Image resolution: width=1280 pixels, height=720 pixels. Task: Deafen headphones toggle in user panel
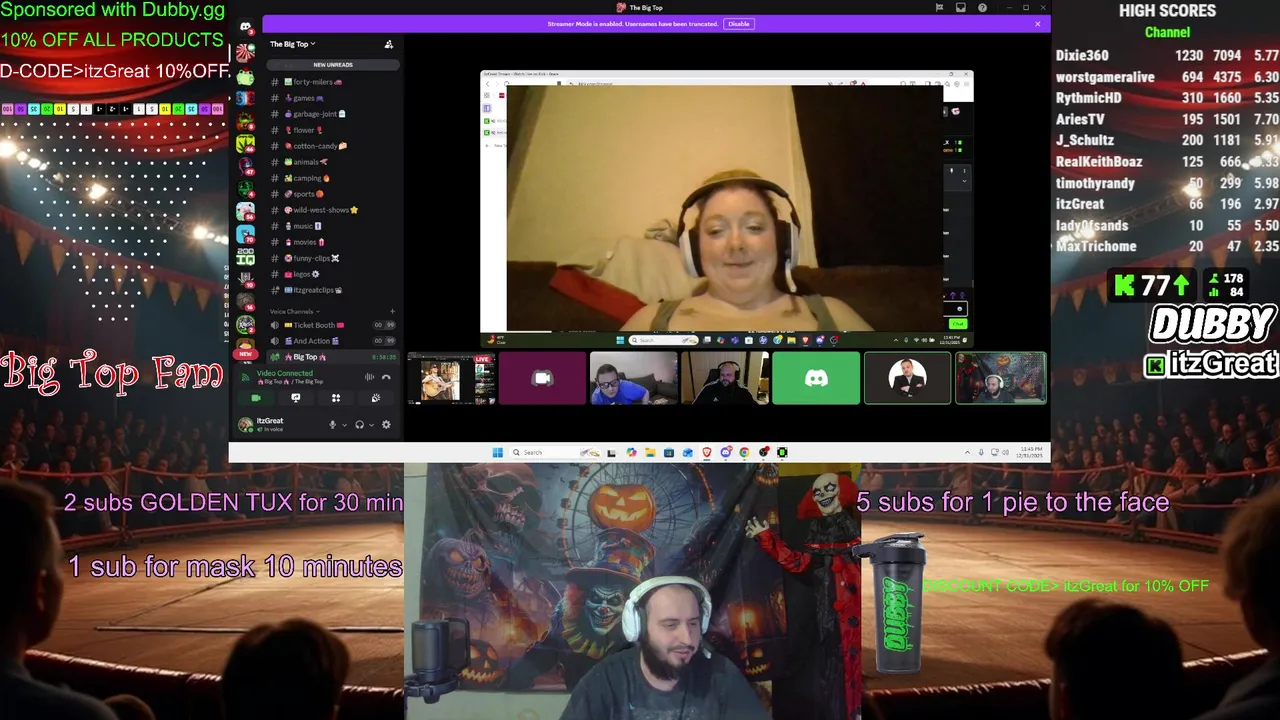[359, 425]
